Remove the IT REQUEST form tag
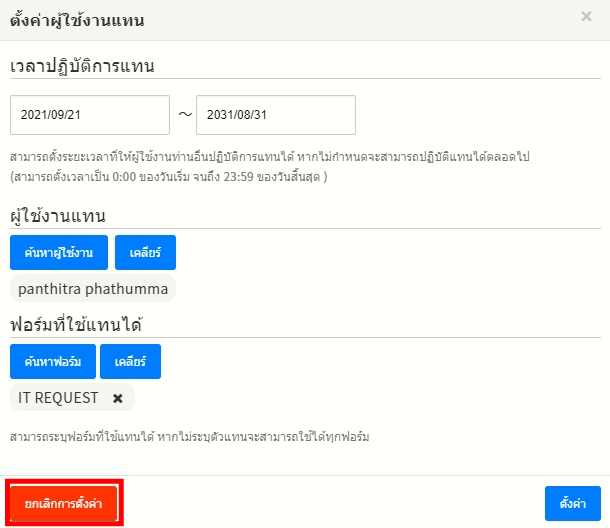The height and width of the screenshot is (528, 610). [x=118, y=398]
